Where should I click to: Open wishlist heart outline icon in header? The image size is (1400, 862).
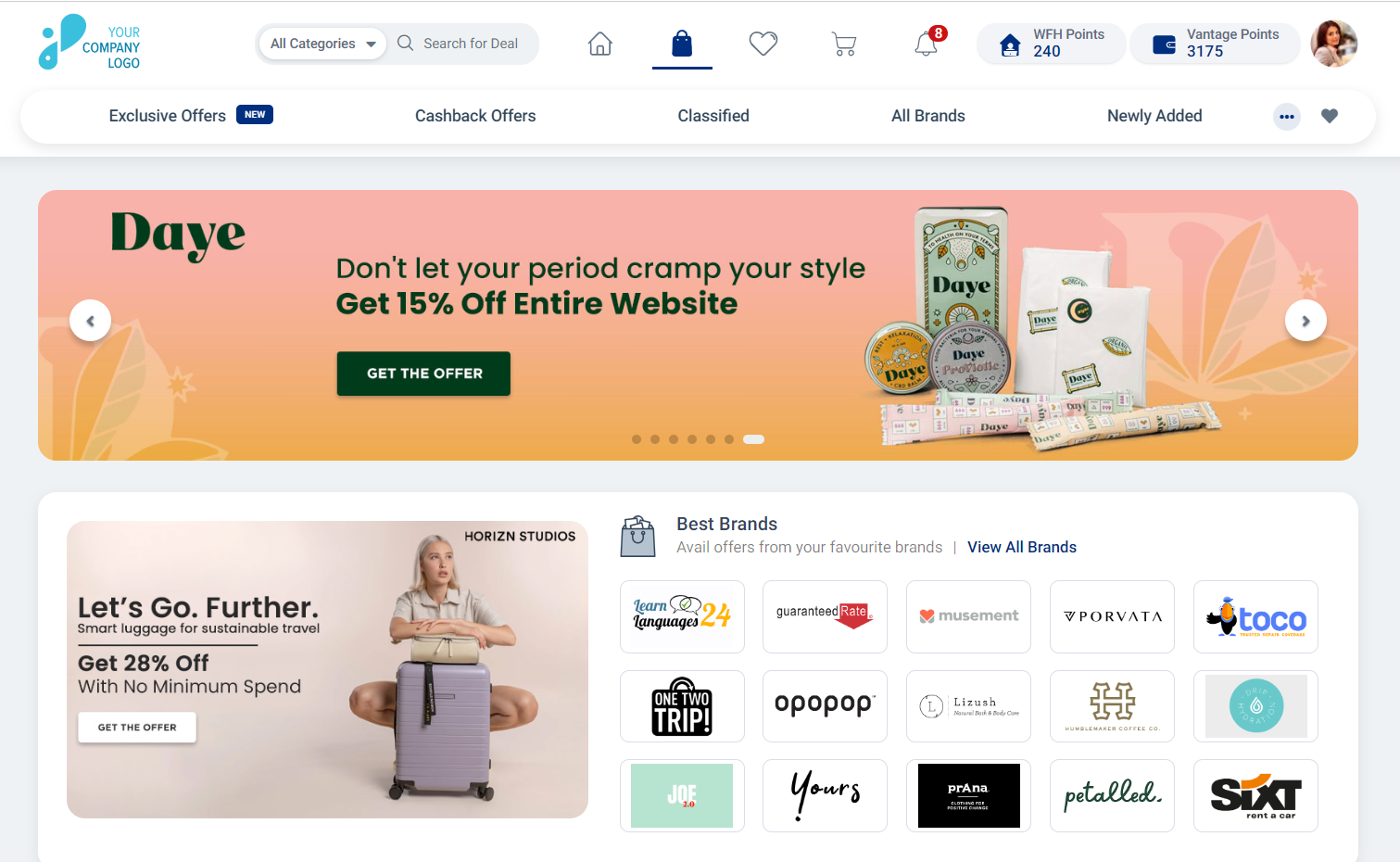763,44
